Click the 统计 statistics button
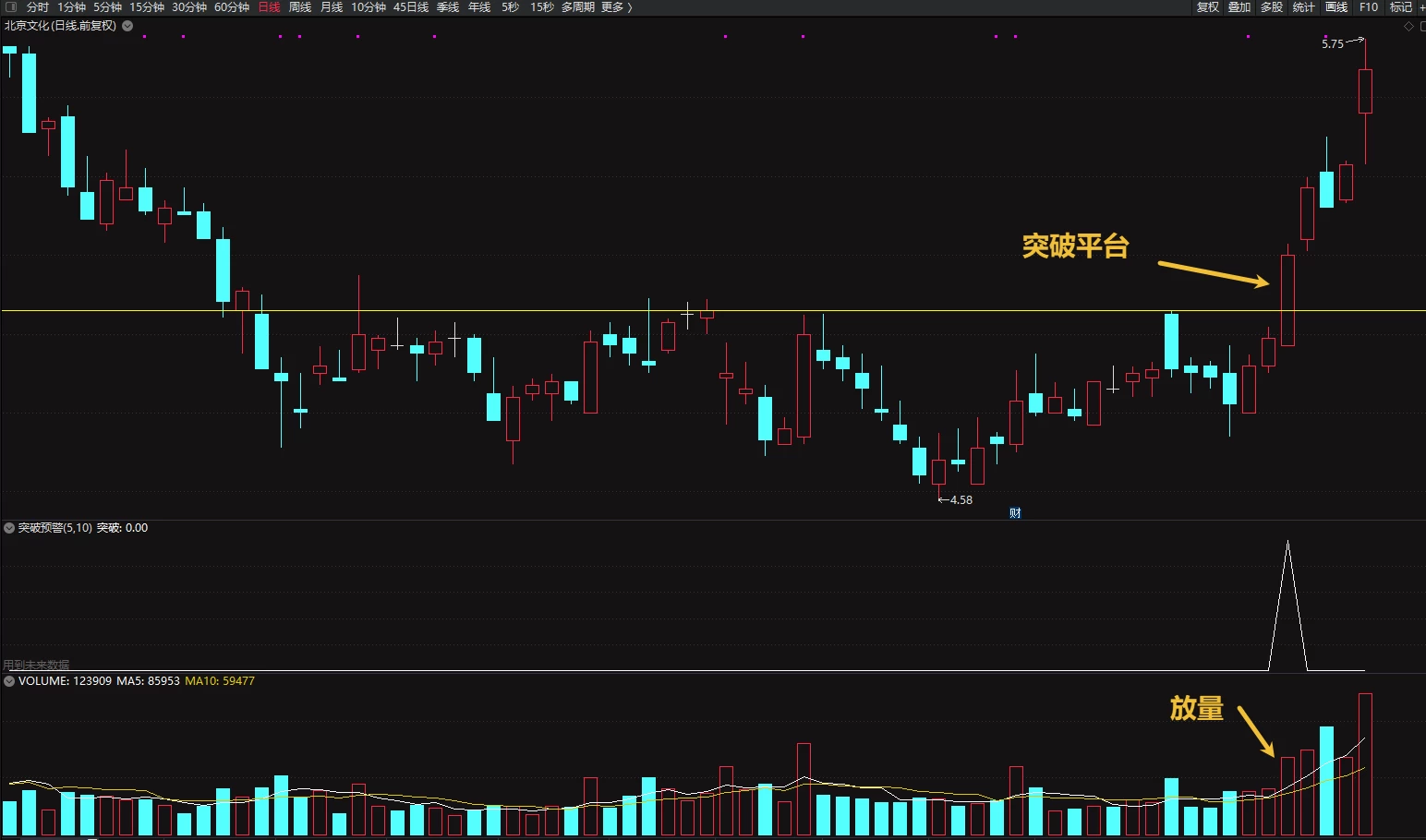 (1304, 6)
